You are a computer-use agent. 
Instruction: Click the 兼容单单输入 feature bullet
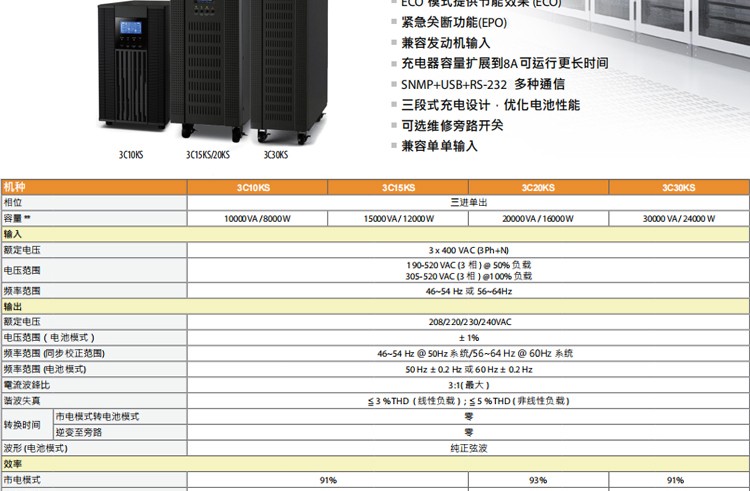pos(440,146)
